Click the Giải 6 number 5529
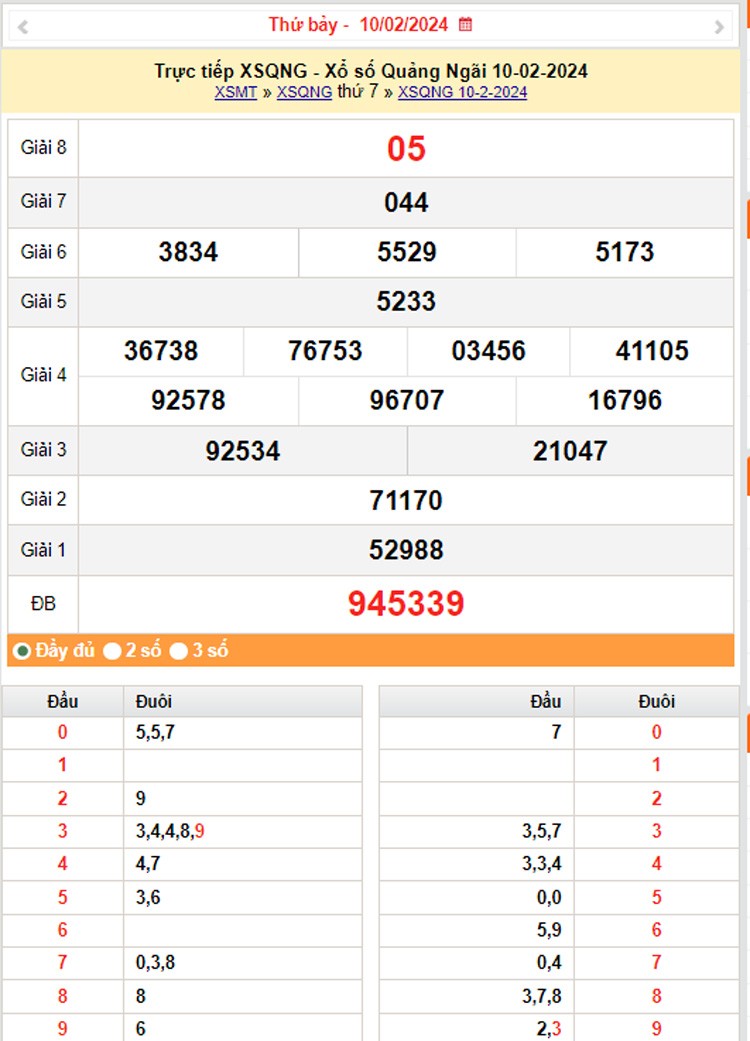 click(407, 252)
